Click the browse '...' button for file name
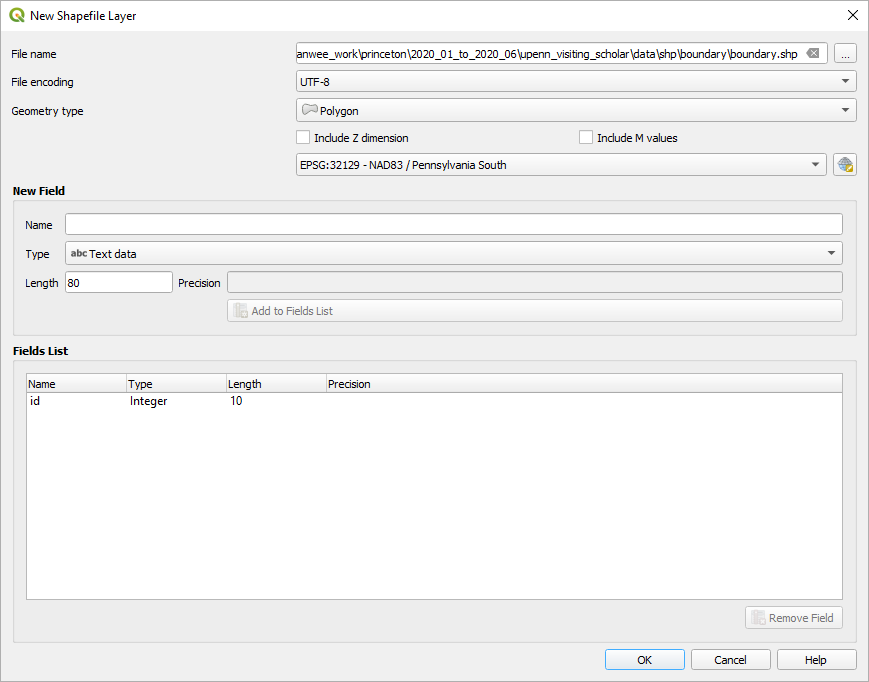This screenshot has height=682, width=869. (845, 54)
